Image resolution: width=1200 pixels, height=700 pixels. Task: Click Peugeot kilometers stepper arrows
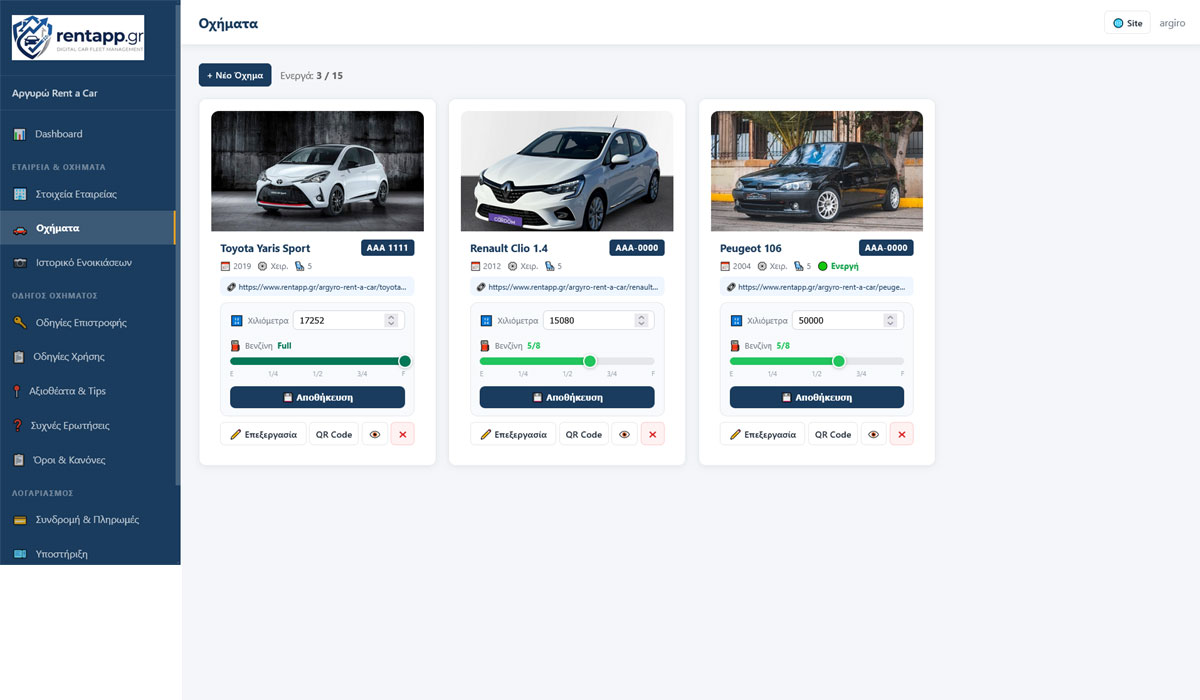(891, 320)
